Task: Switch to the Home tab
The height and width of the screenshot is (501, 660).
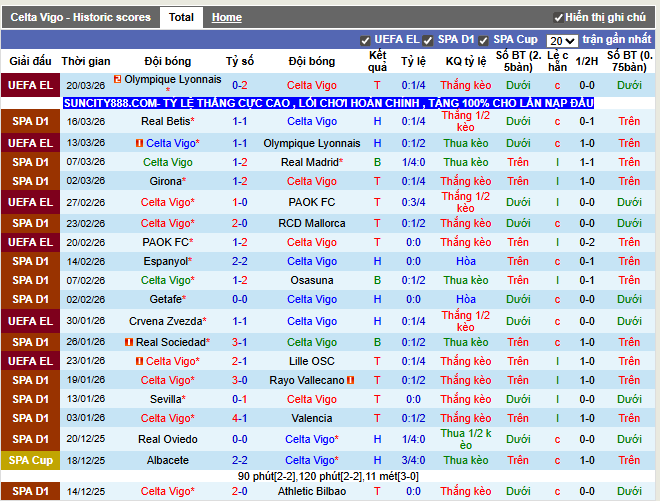Action: coord(226,17)
